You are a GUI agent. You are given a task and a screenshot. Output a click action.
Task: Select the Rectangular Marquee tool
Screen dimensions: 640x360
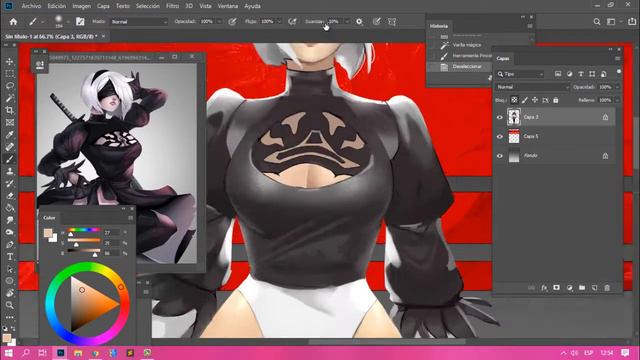tap(10, 74)
